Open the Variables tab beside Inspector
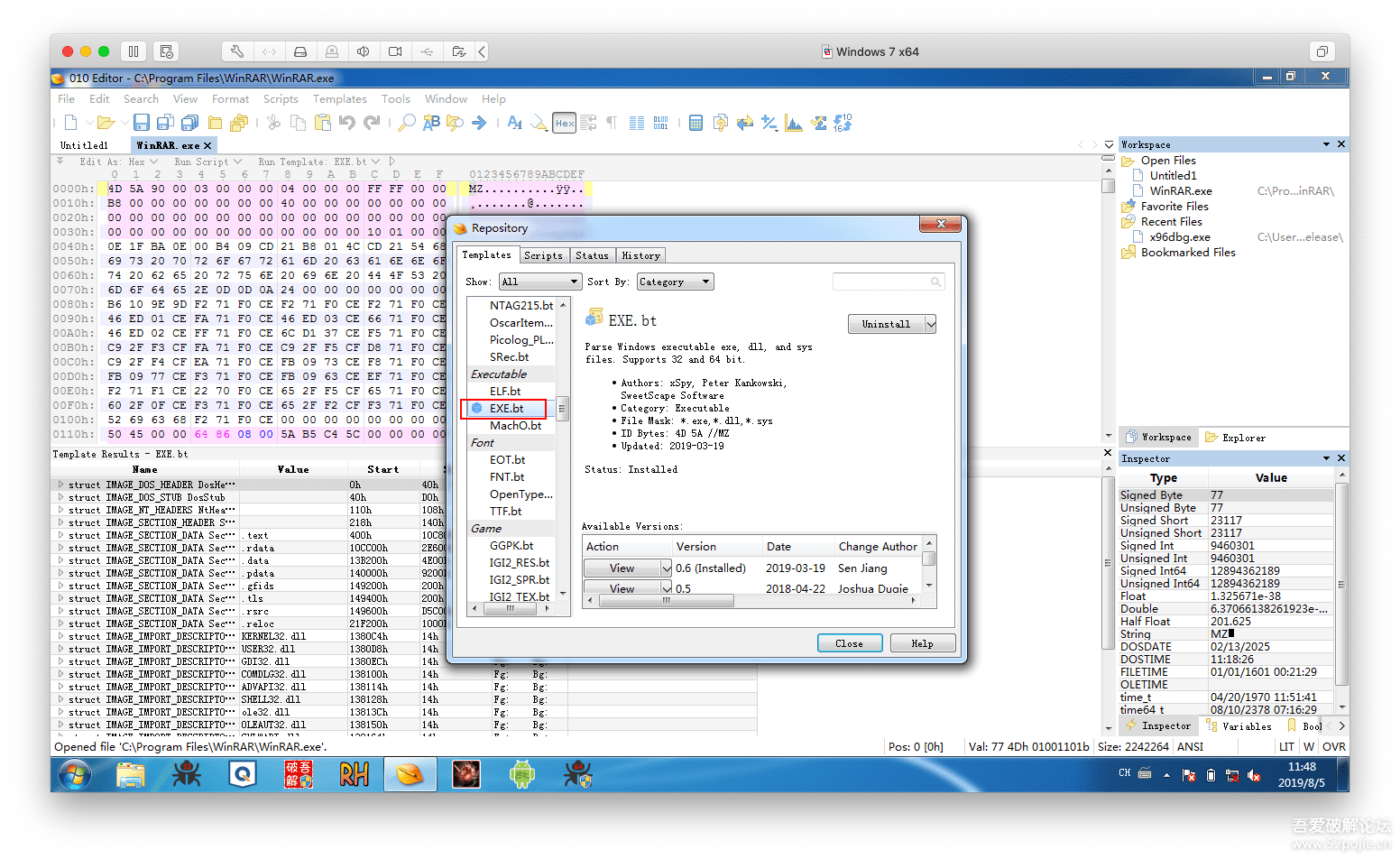The image size is (1400, 859). 1239,726
